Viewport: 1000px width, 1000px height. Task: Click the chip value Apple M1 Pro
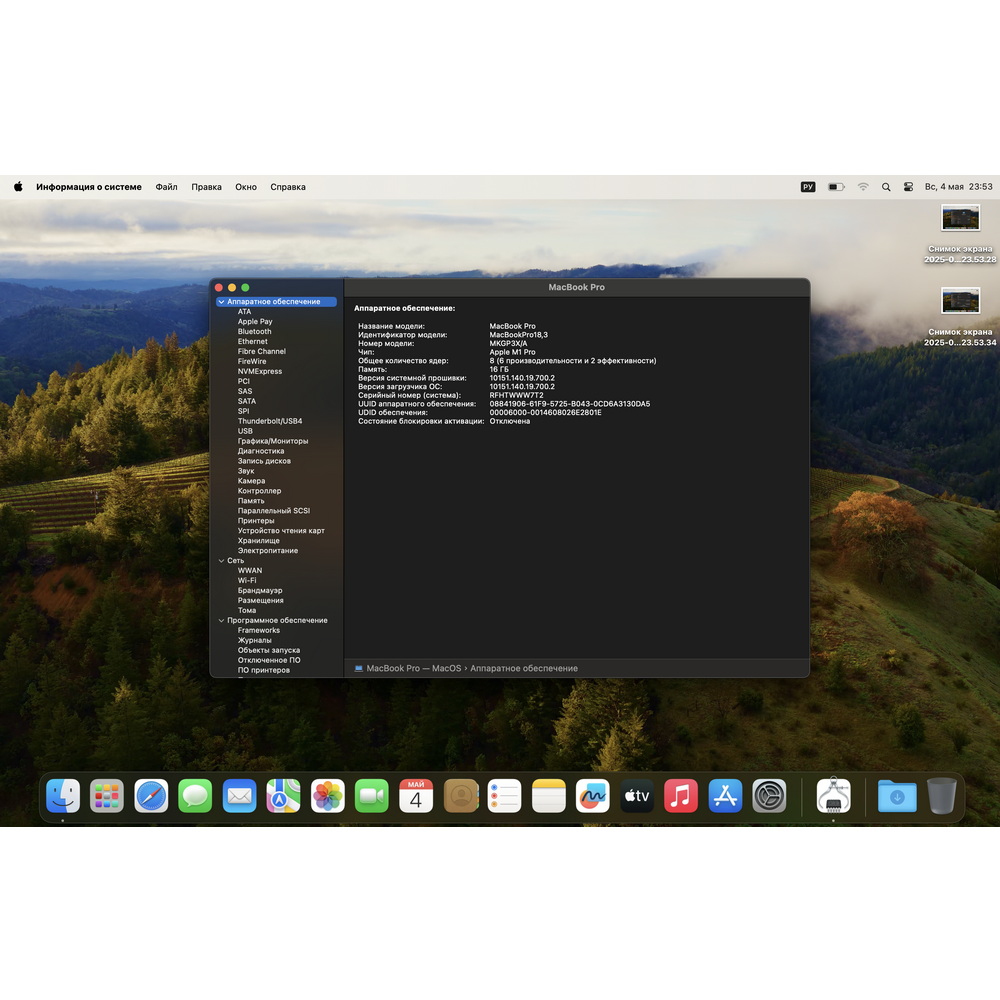click(x=512, y=352)
